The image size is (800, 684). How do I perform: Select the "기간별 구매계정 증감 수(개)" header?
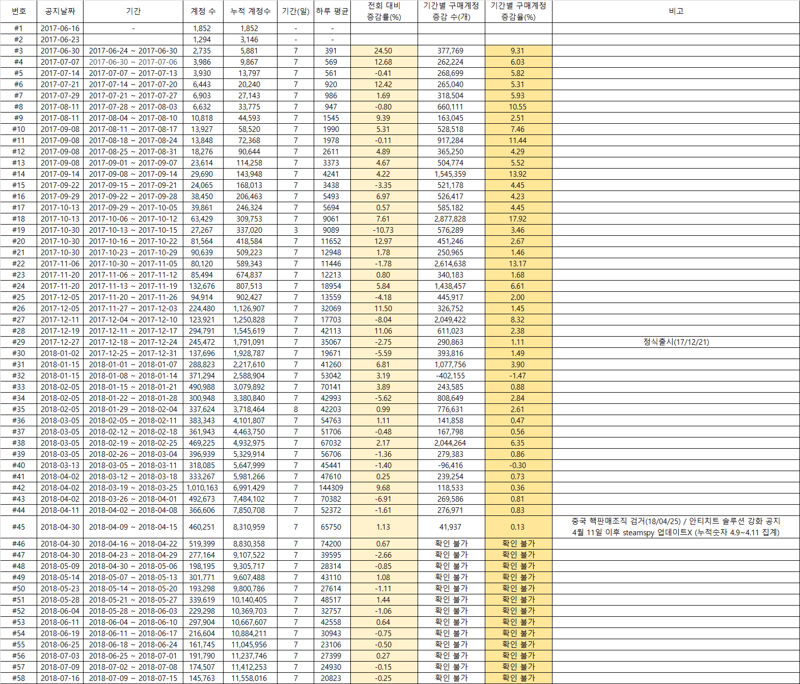451,11
